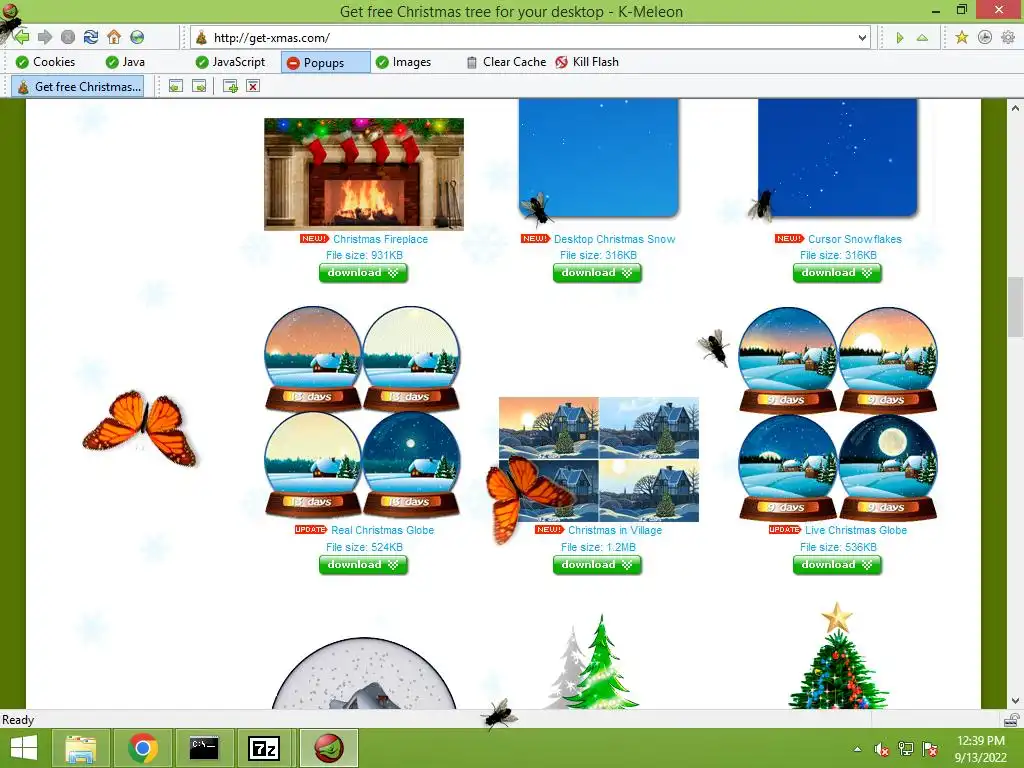Download Cursor Snowflakes
The height and width of the screenshot is (768, 1024).
[837, 273]
